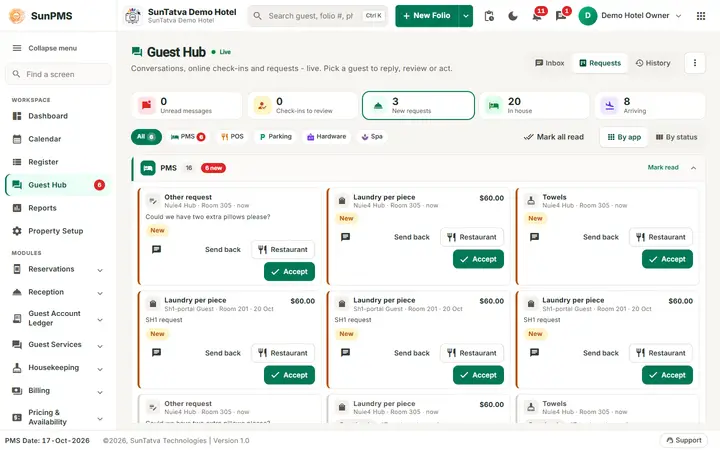This screenshot has width=720, height=450.
Task: Open the New Folio dropdown arrow
Action: tap(466, 16)
